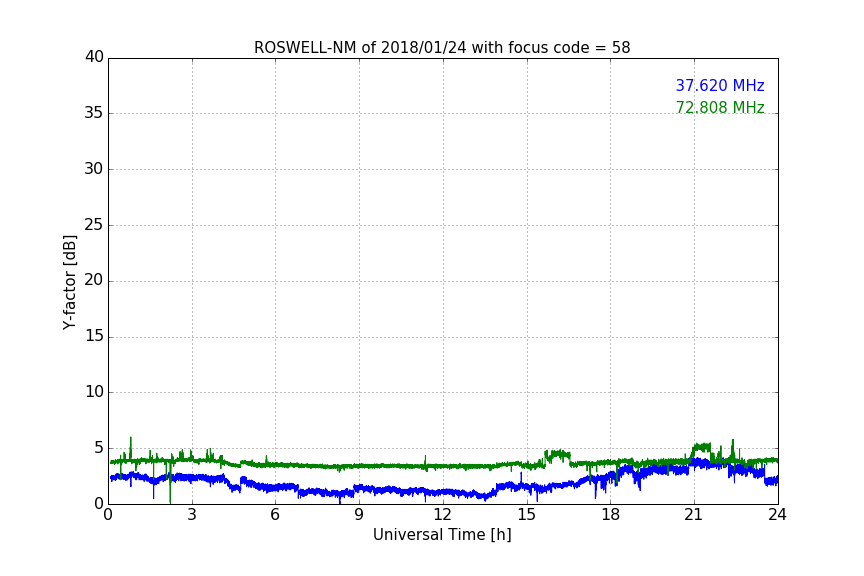
Task: Click the y-axis tick label '10'
Action: [94, 392]
